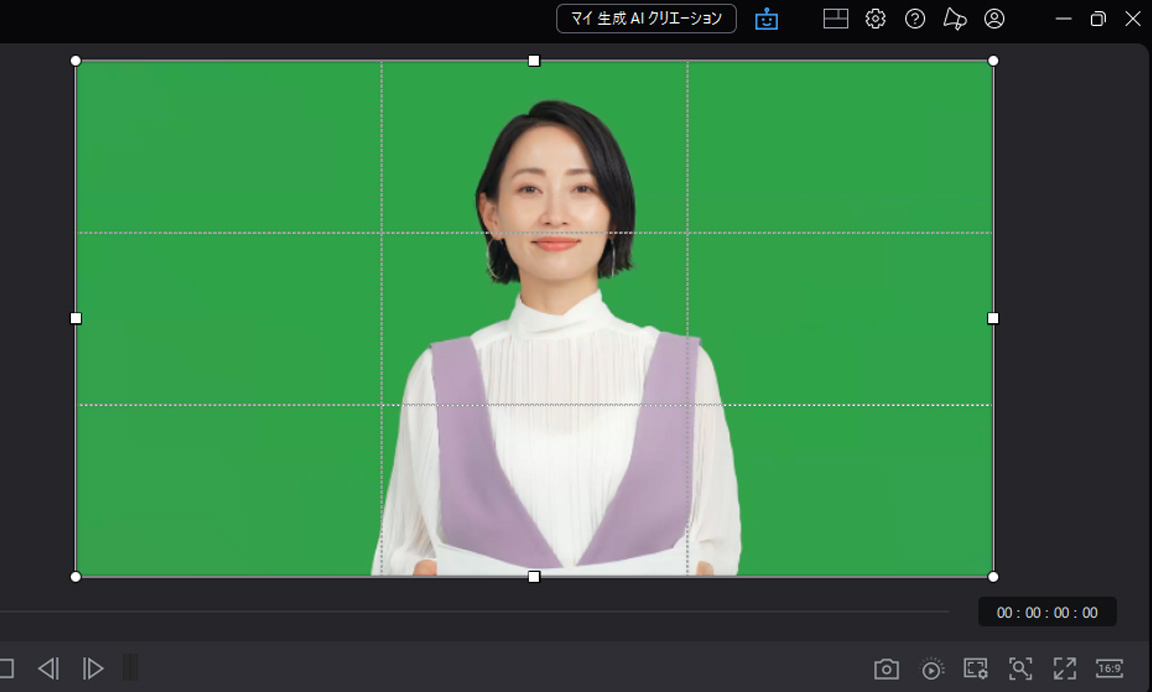The width and height of the screenshot is (1152, 692).
Task: Open announcements with the megaphone icon
Action: (955, 18)
